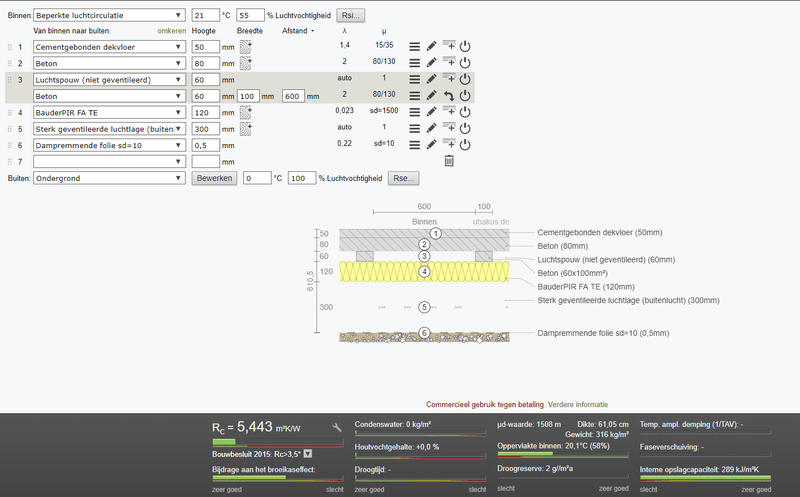This screenshot has height=497, width=800.
Task: Toggle power icon for Luchtspouw layer
Action: [465, 79]
